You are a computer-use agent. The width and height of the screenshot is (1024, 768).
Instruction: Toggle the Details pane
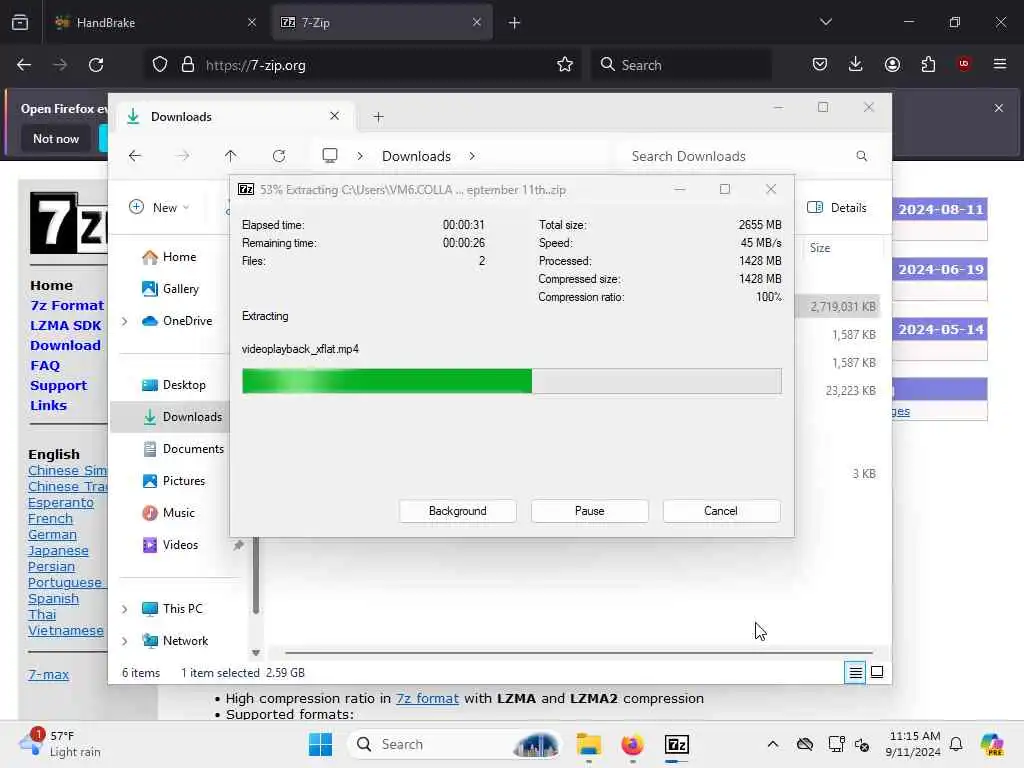[x=837, y=208]
